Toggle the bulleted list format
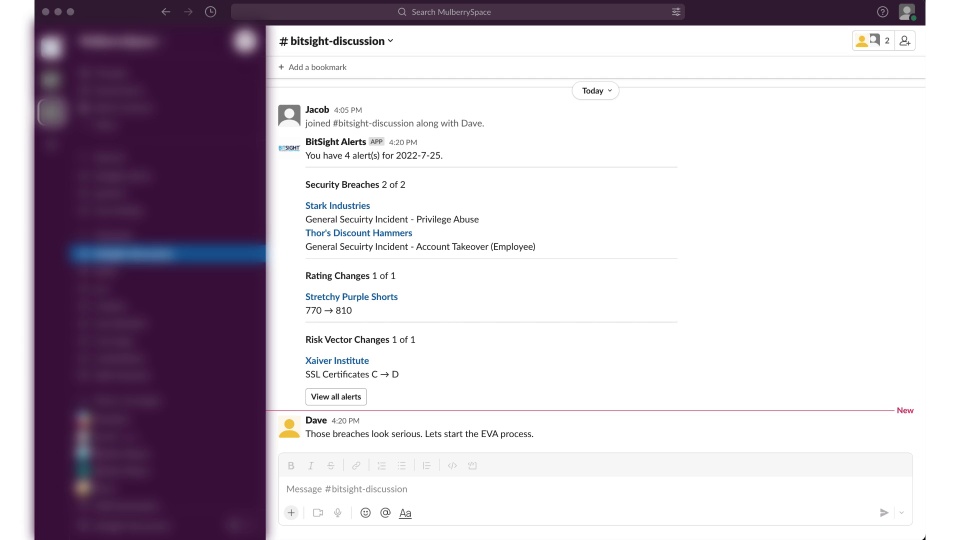Image resolution: width=960 pixels, height=540 pixels. 402,466
